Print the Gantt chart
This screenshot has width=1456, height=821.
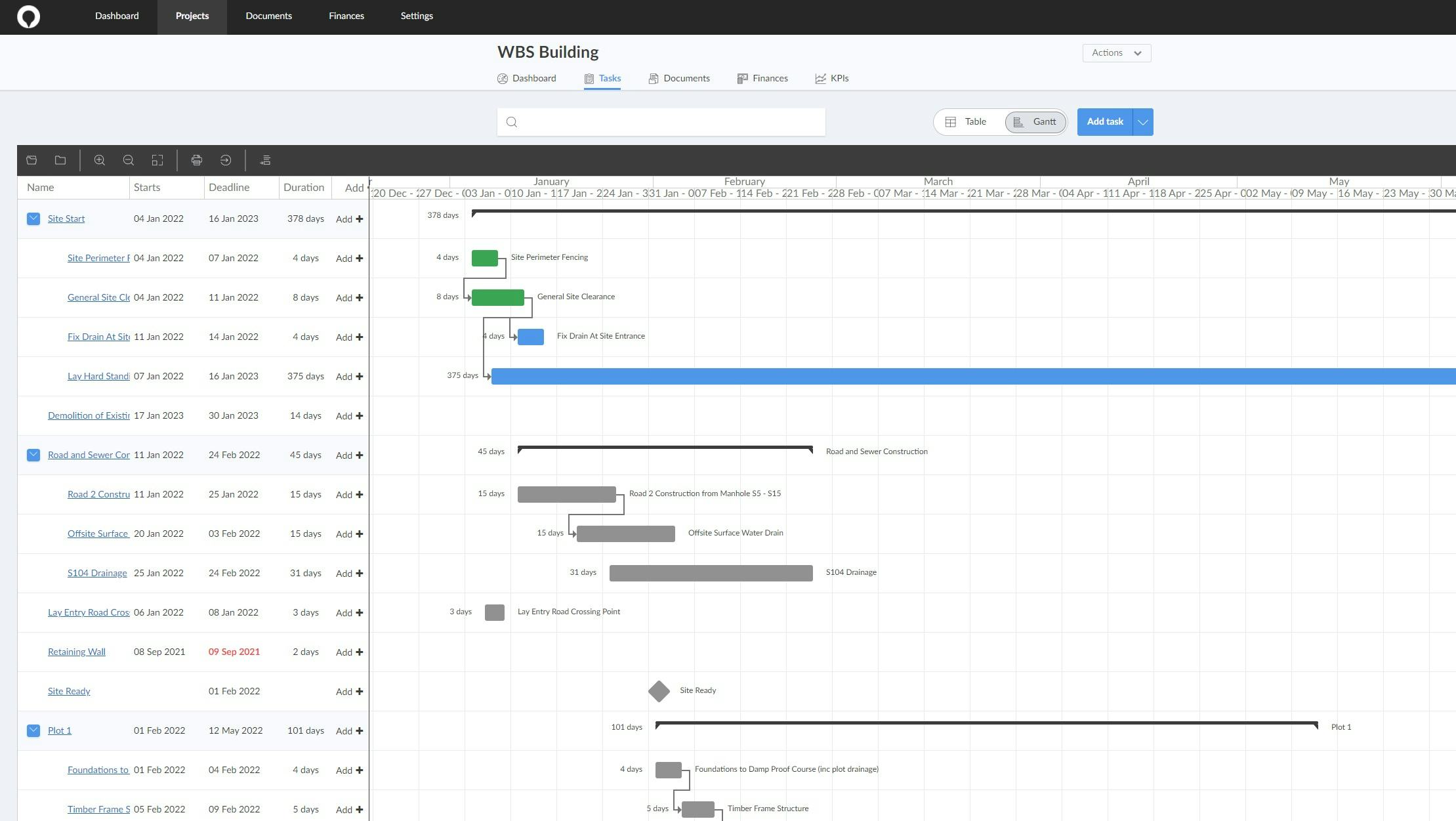pos(197,160)
